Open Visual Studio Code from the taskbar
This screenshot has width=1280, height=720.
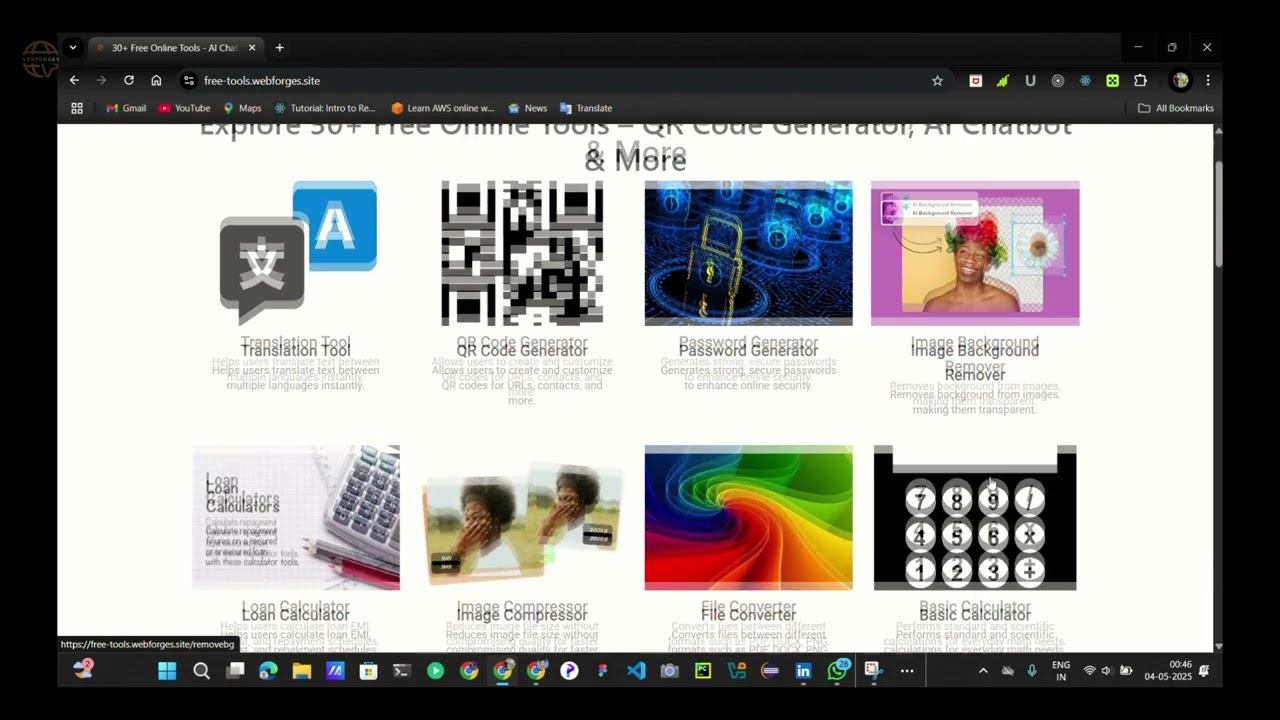[x=636, y=671]
